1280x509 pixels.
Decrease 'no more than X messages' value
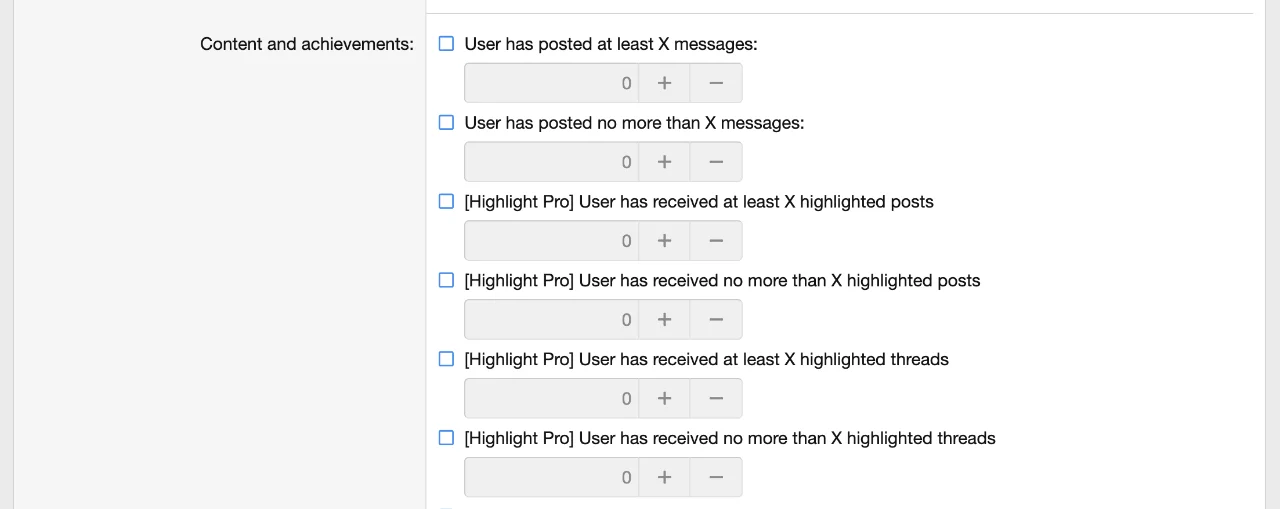coord(716,162)
